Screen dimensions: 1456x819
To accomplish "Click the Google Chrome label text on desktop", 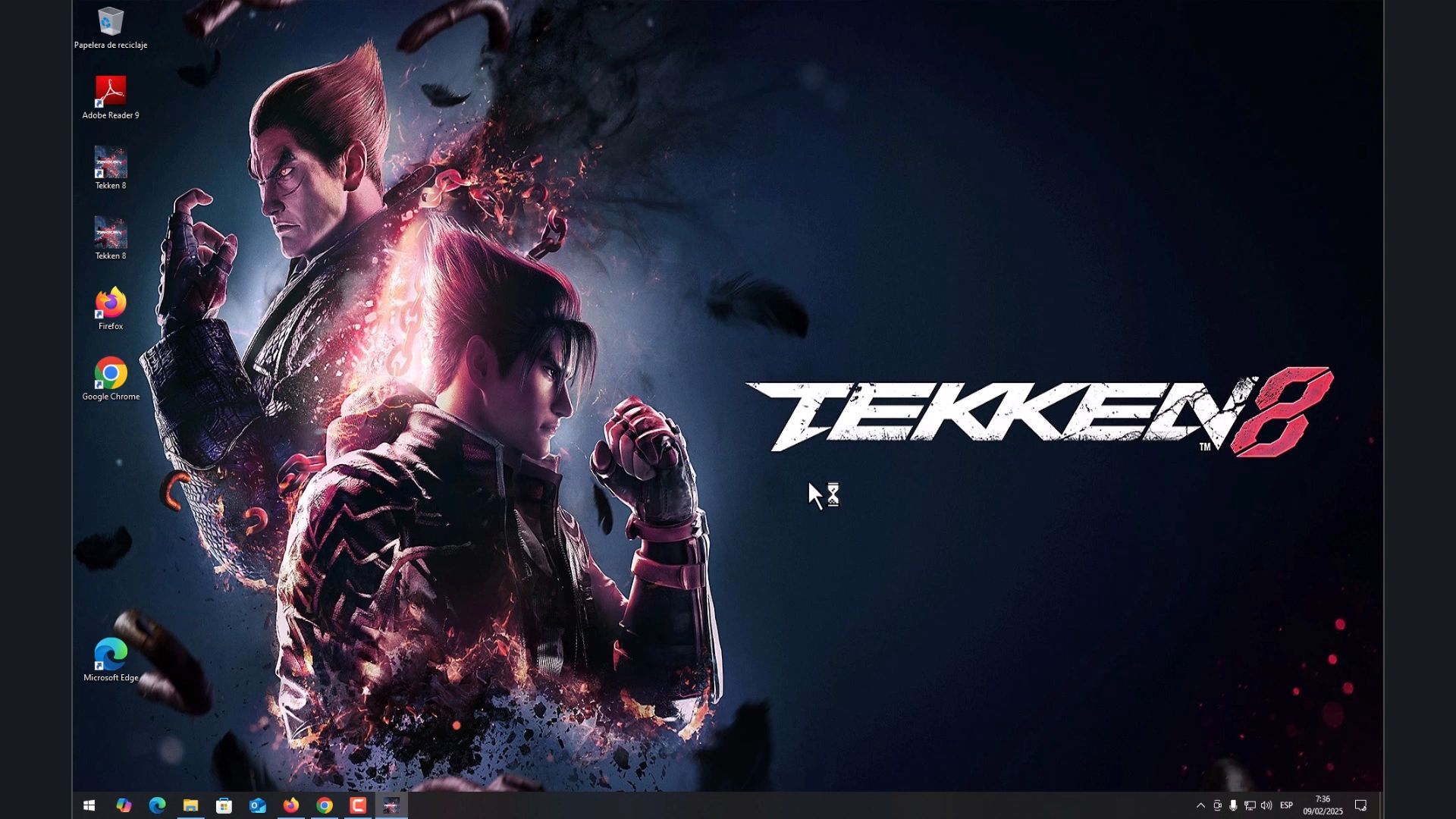I will [x=111, y=397].
